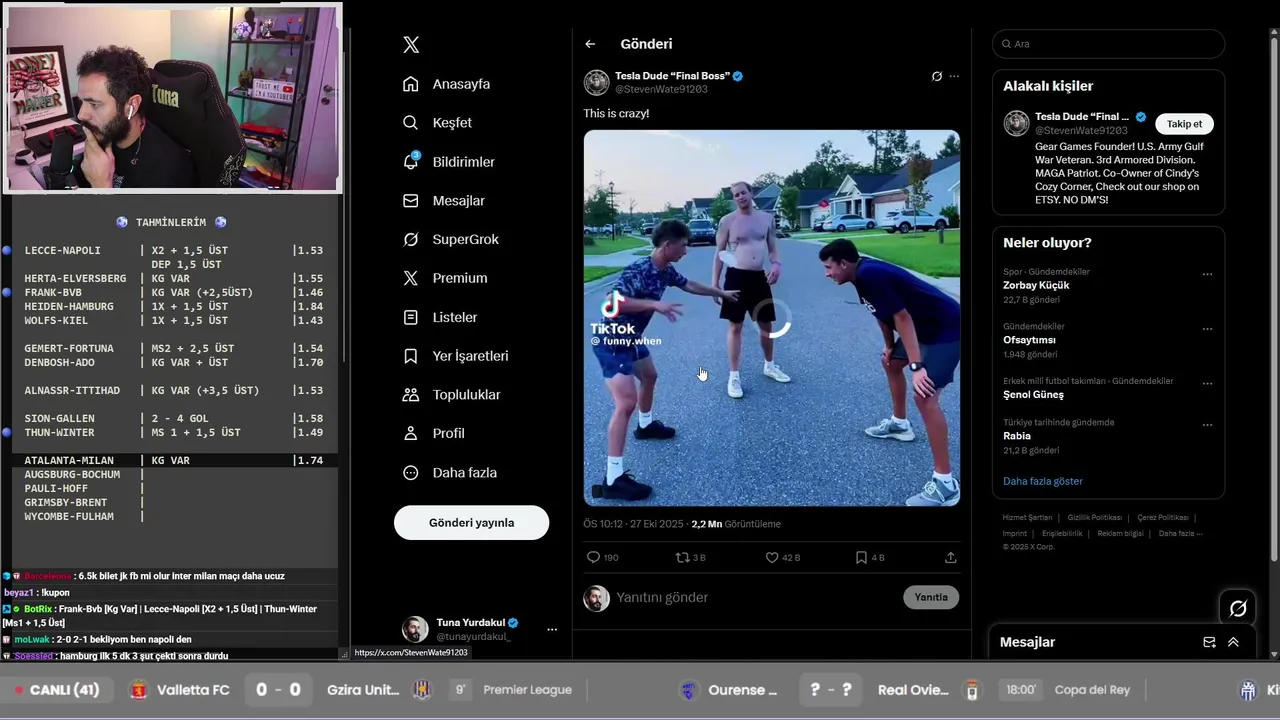Click floating Grok button
Viewport: 1280px width, 720px height.
[x=1238, y=608]
